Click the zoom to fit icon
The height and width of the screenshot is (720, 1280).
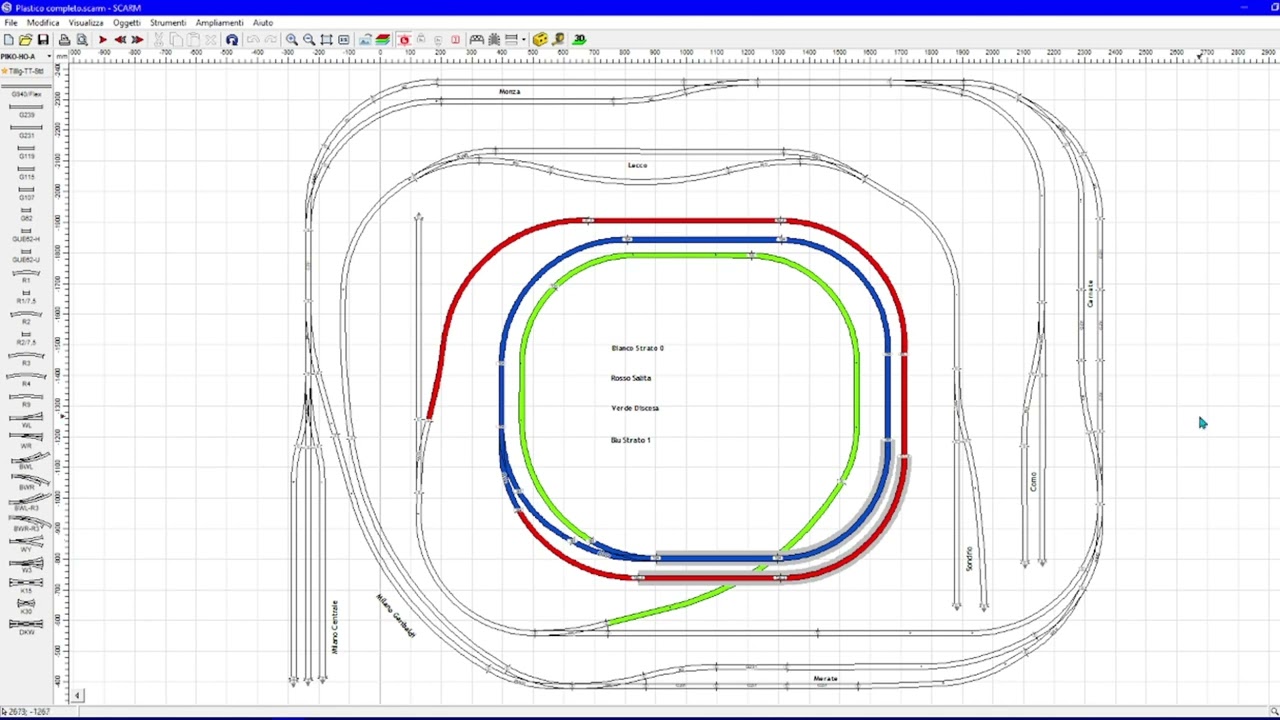pyautogui.click(x=326, y=40)
